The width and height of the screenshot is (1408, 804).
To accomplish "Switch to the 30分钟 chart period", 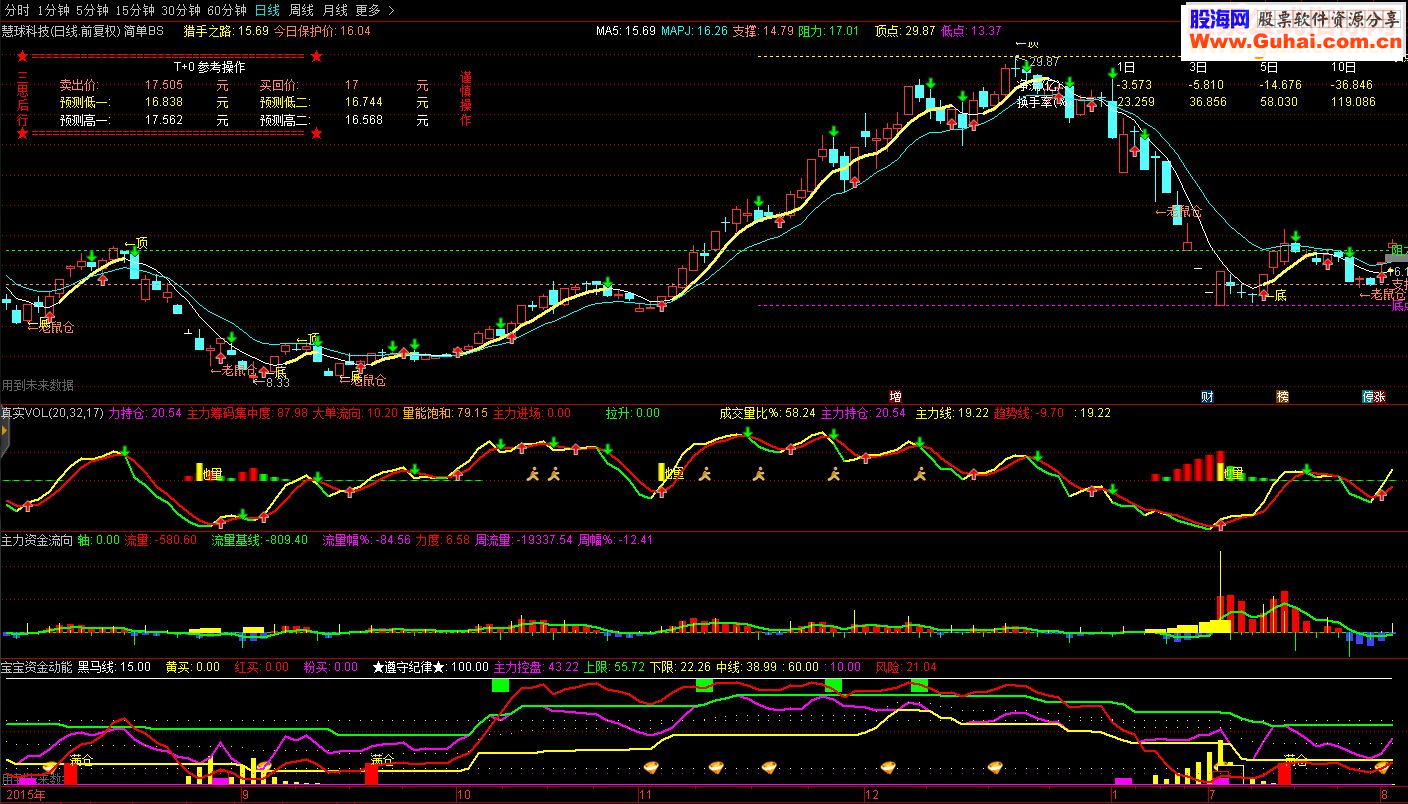I will (180, 10).
